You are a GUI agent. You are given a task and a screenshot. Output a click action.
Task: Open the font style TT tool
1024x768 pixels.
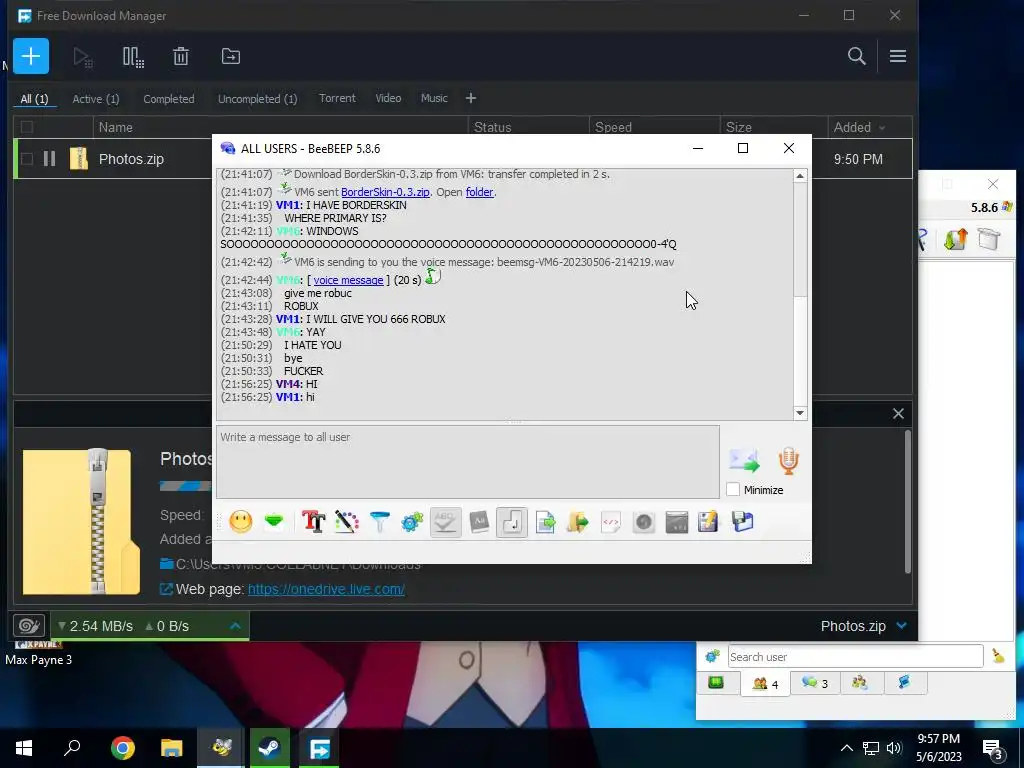point(313,522)
